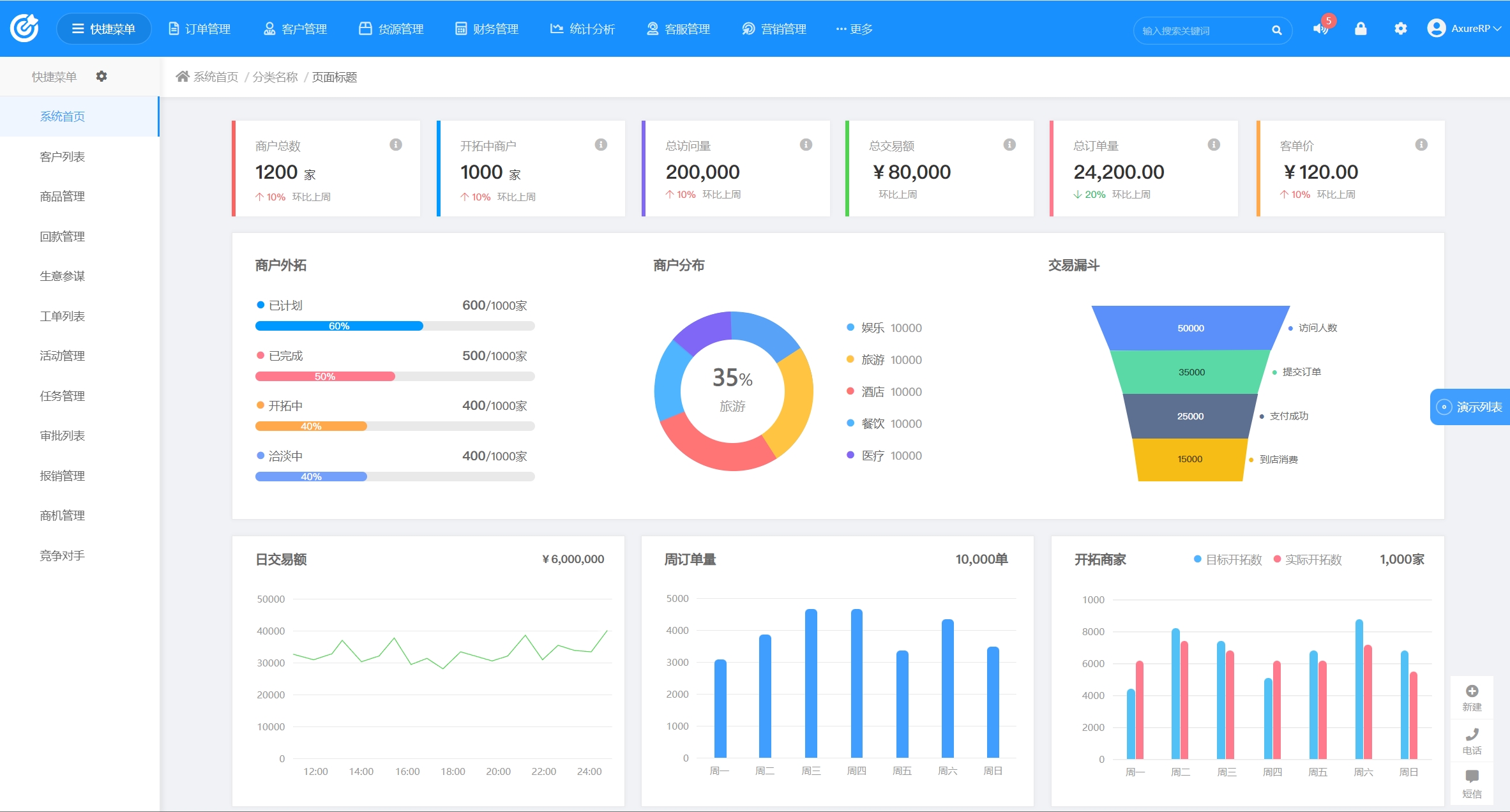Click info icon on 商户总数 card
The image size is (1510, 812).
coord(396,145)
